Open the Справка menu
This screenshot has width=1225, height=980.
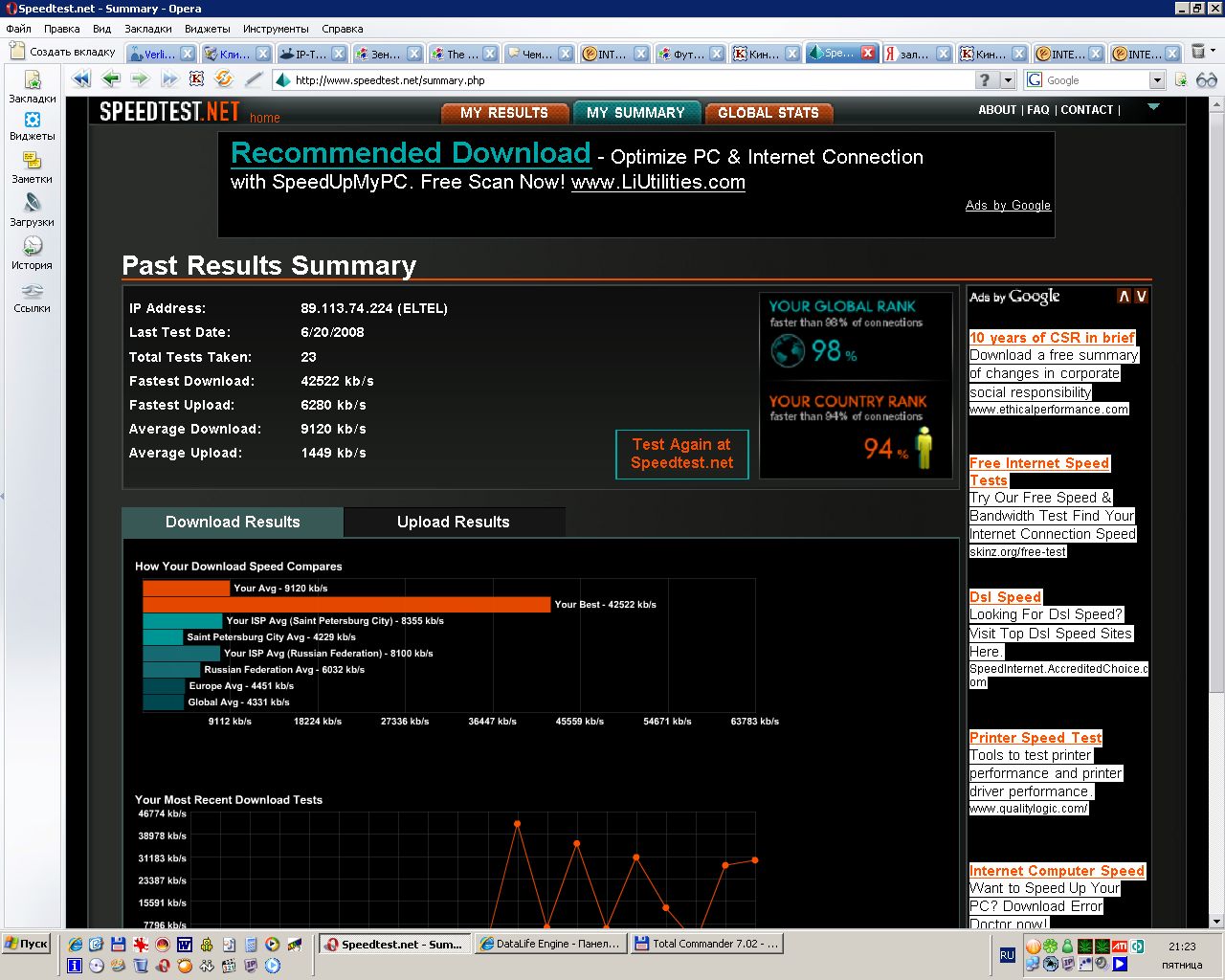[343, 29]
